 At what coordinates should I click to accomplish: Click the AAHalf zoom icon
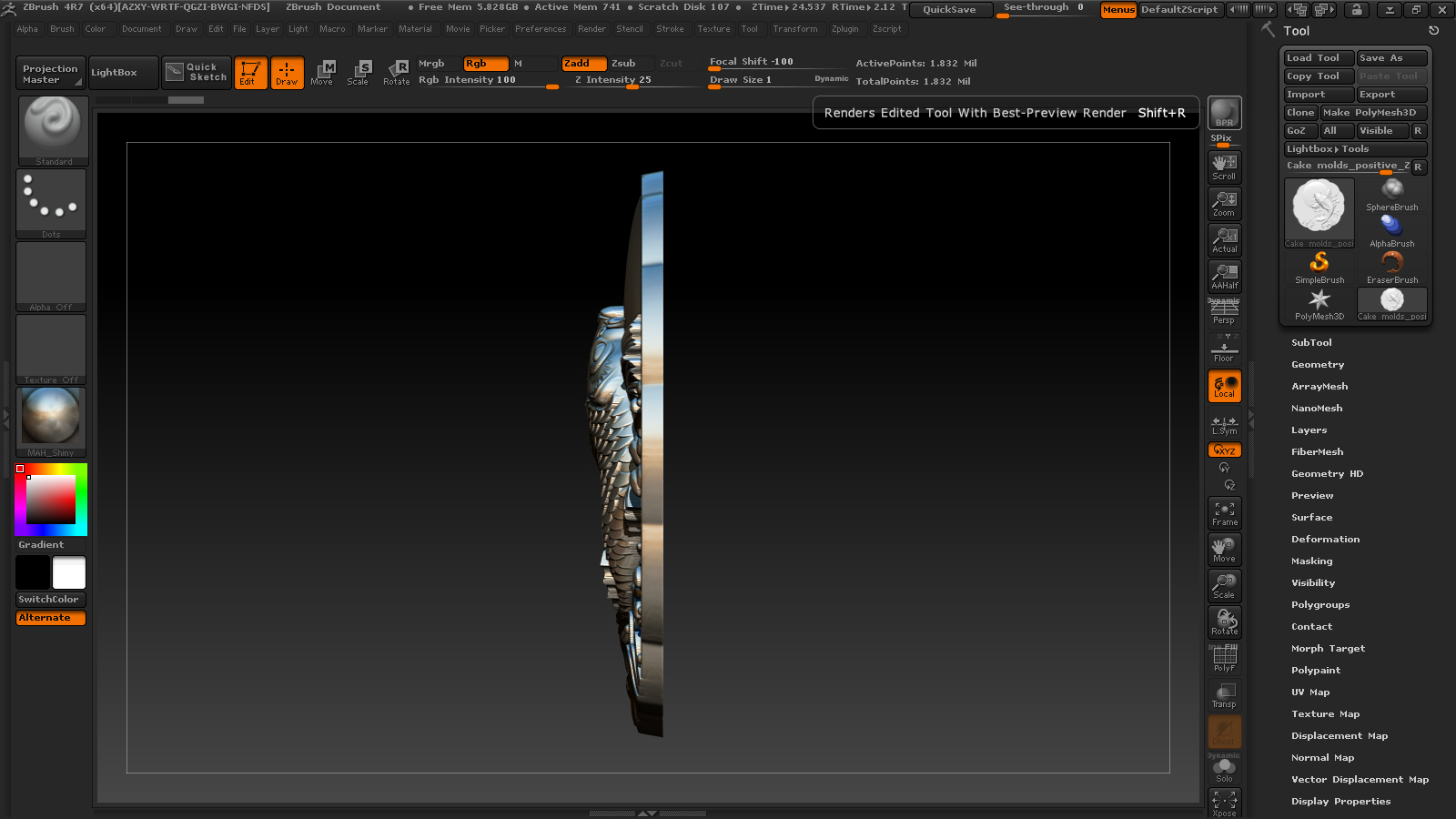pos(1224,277)
